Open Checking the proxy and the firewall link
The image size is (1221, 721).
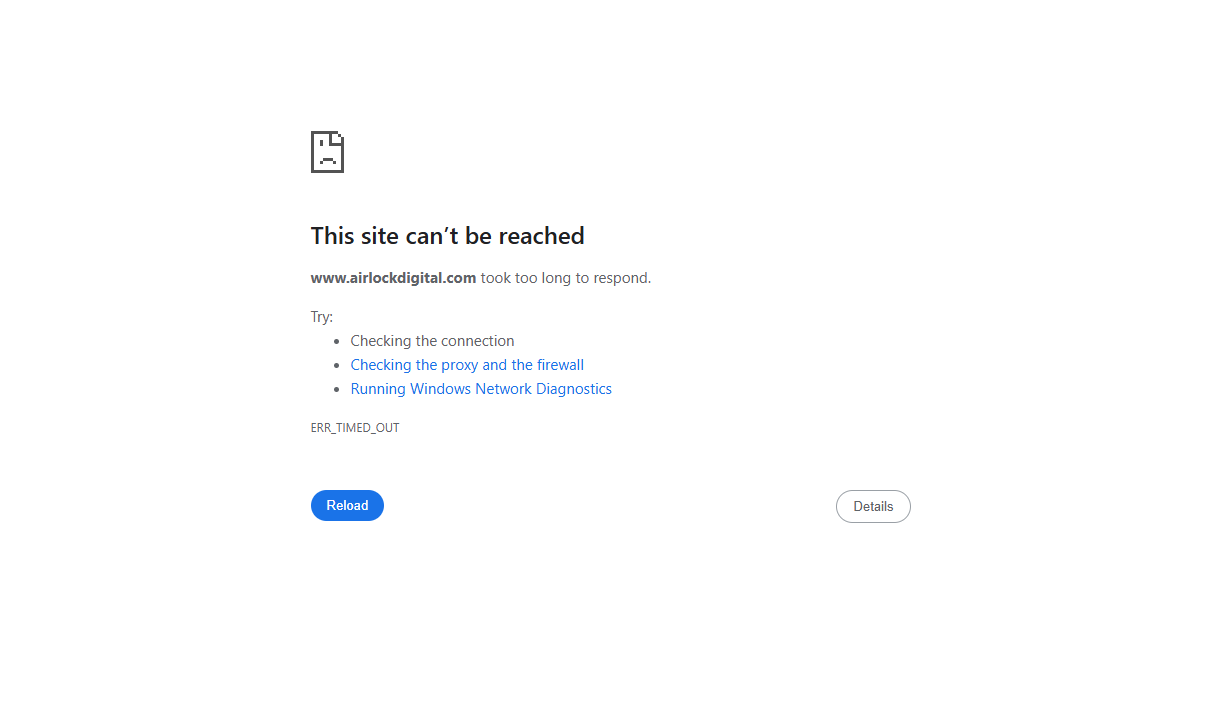pos(467,365)
